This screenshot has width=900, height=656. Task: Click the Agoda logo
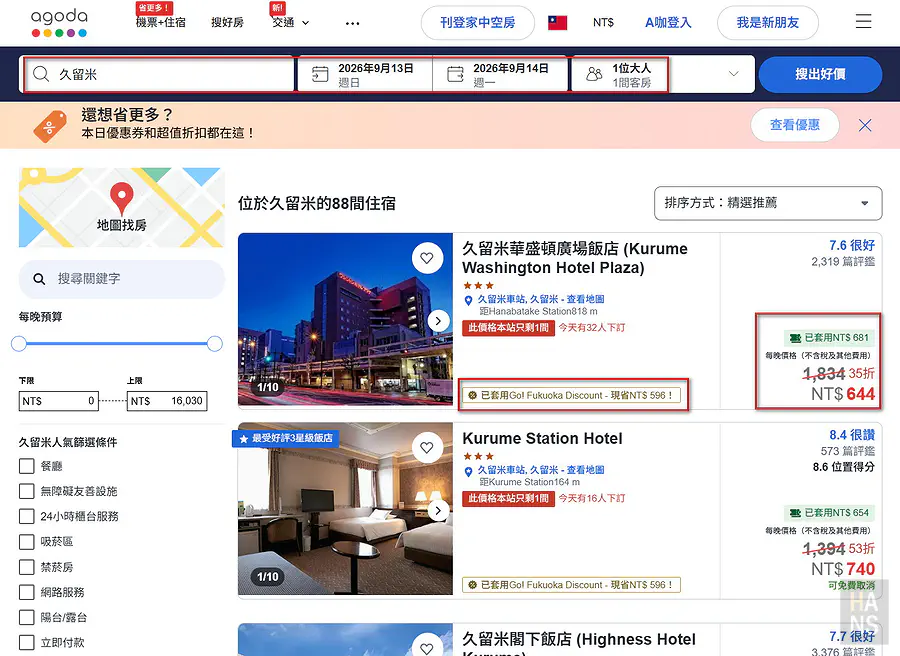pos(59,23)
